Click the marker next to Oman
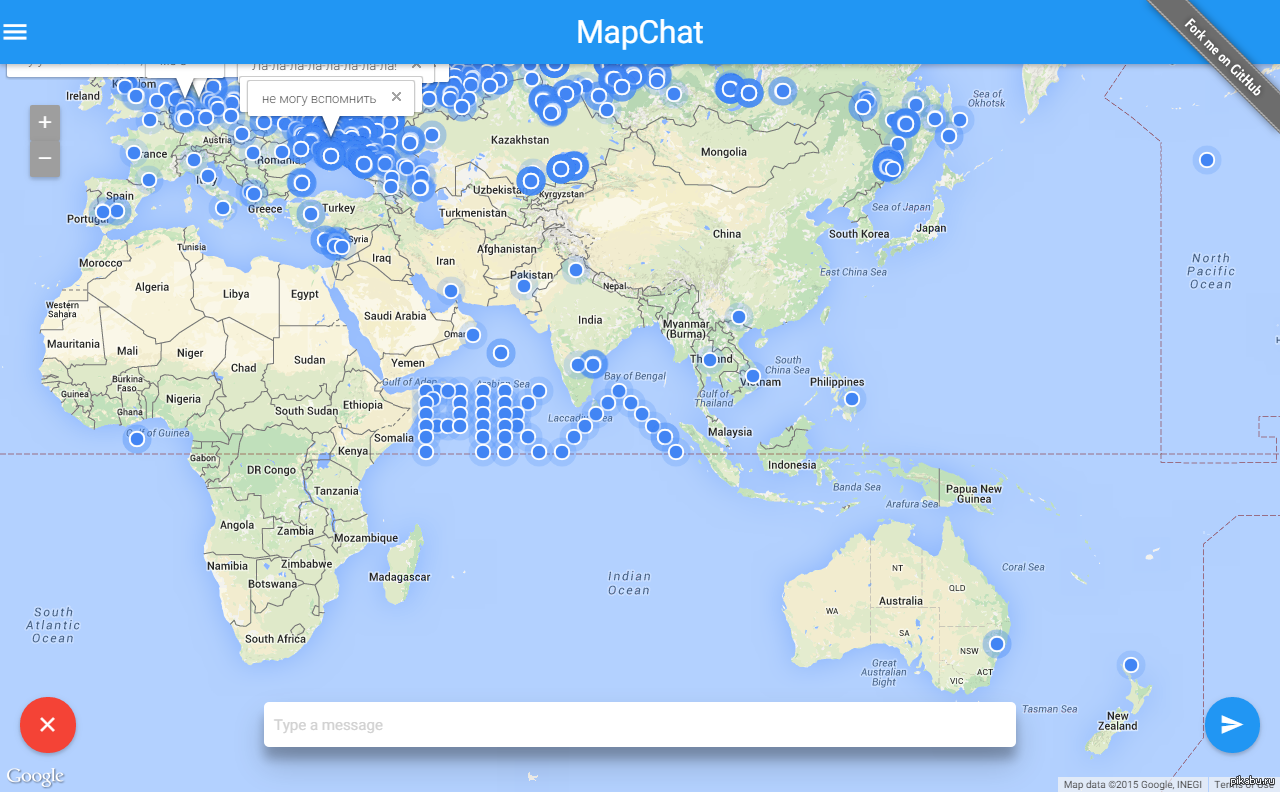Image resolution: width=1280 pixels, height=792 pixels. click(473, 335)
